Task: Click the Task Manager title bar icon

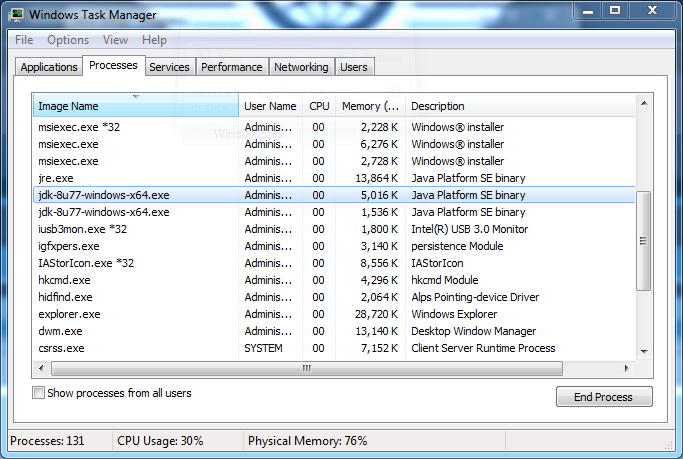Action: click(x=17, y=15)
